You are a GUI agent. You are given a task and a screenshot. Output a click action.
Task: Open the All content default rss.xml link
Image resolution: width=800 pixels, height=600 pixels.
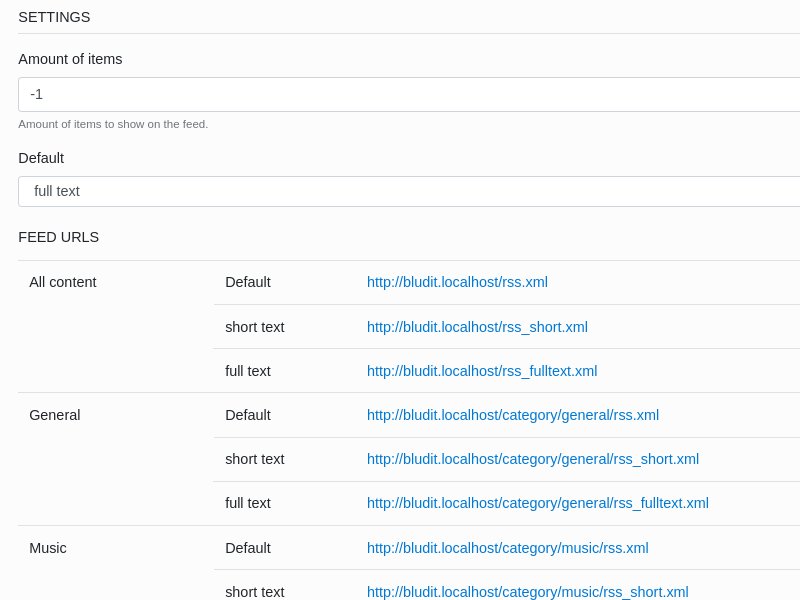(x=457, y=282)
